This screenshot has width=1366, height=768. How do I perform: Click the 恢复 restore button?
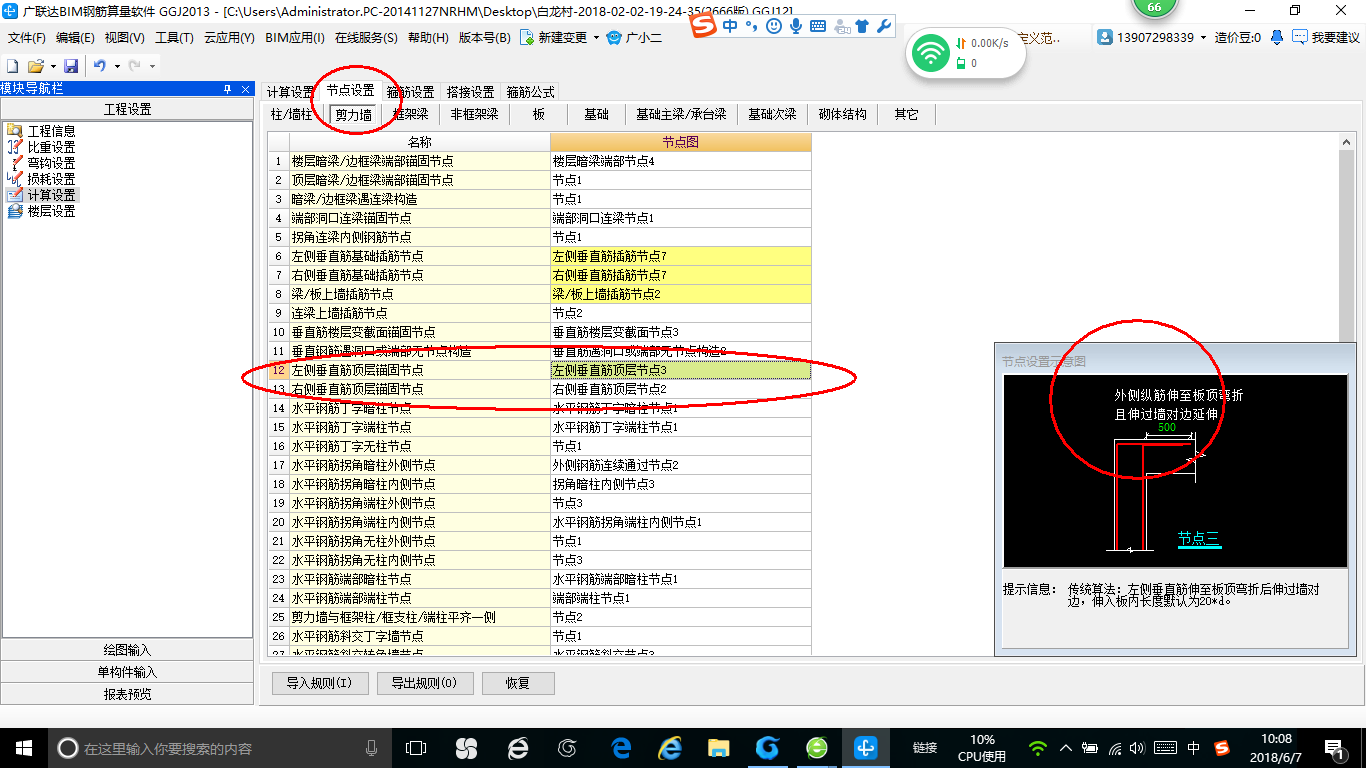click(x=518, y=683)
